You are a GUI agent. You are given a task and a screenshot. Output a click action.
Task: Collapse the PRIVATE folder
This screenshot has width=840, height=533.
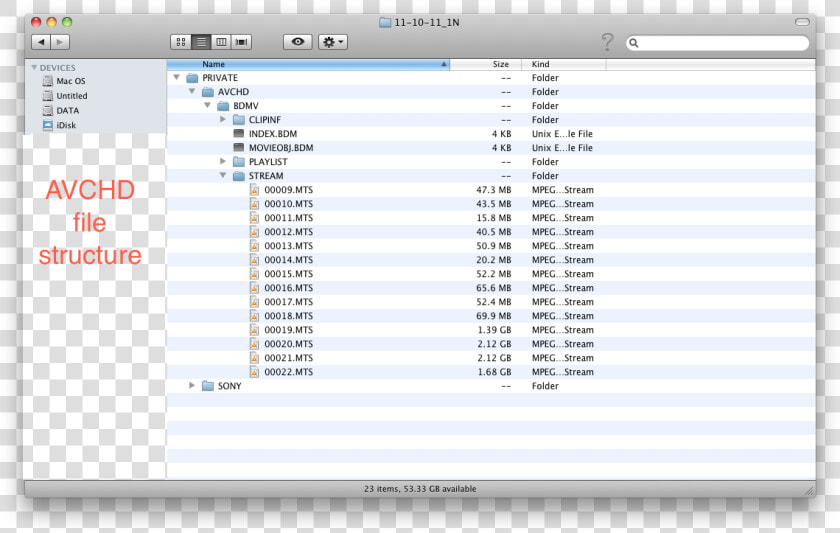tap(176, 78)
